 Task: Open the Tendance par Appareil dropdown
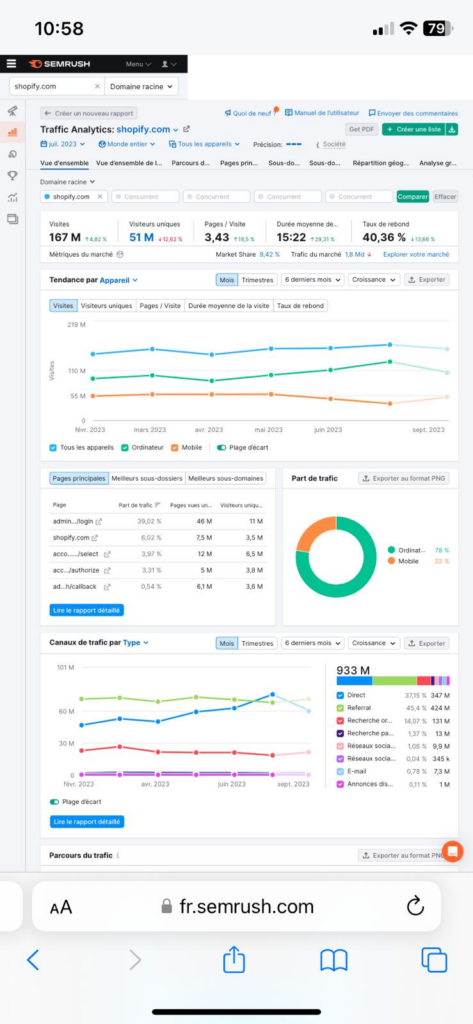pos(119,280)
